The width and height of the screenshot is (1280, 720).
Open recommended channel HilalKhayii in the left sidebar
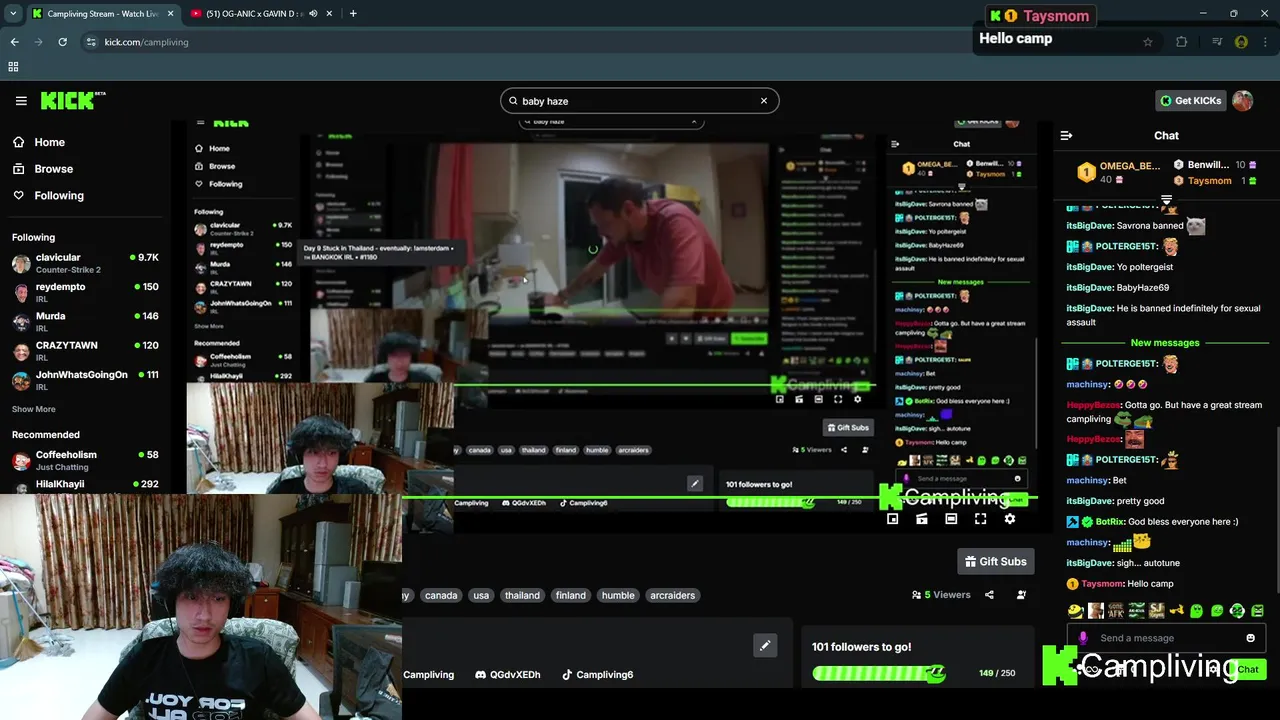pyautogui.click(x=85, y=485)
